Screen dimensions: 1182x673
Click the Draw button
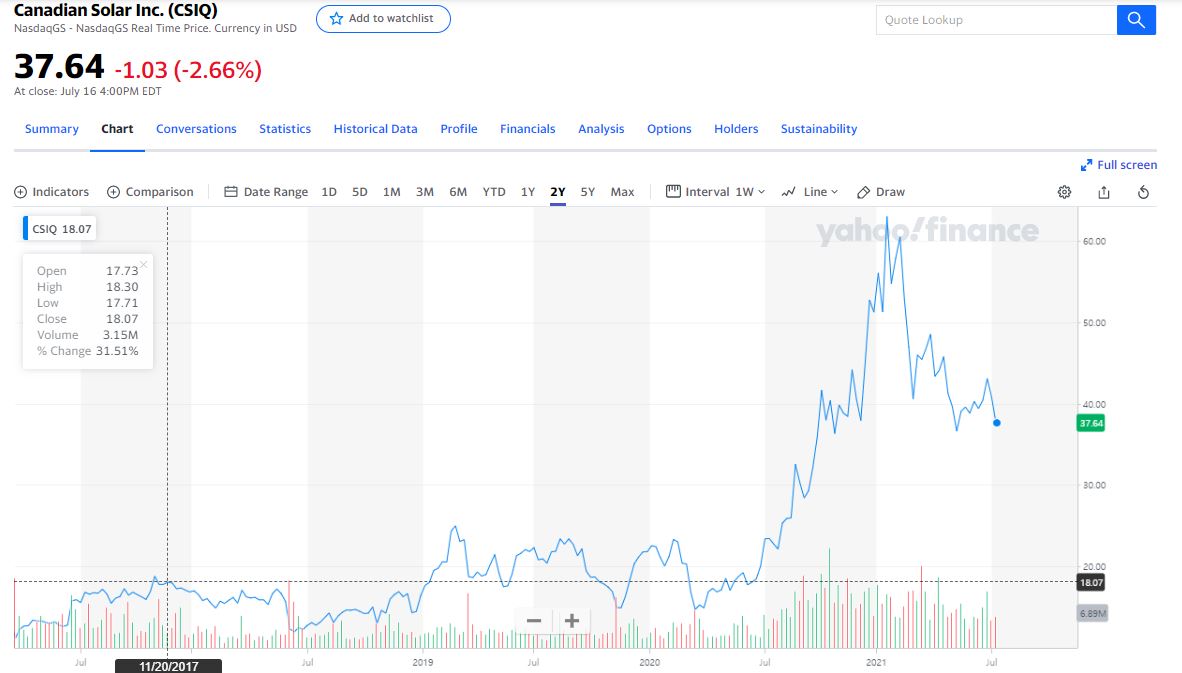point(880,192)
